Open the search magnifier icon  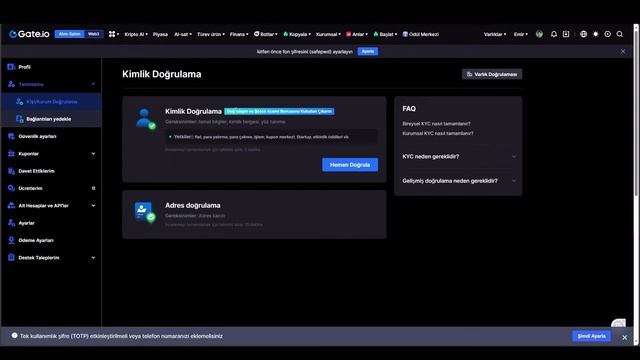point(620,34)
